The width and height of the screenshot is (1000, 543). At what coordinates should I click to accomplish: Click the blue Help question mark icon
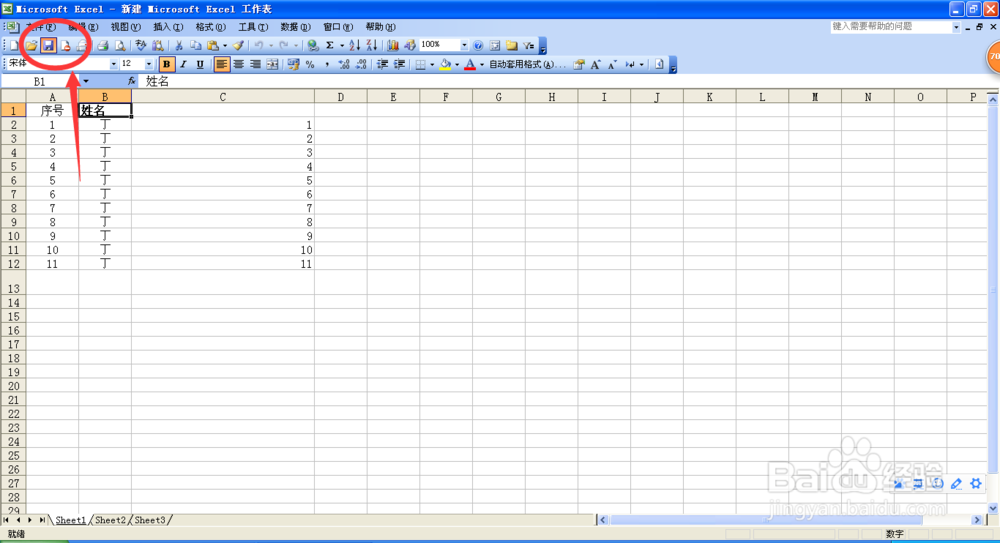coord(478,45)
